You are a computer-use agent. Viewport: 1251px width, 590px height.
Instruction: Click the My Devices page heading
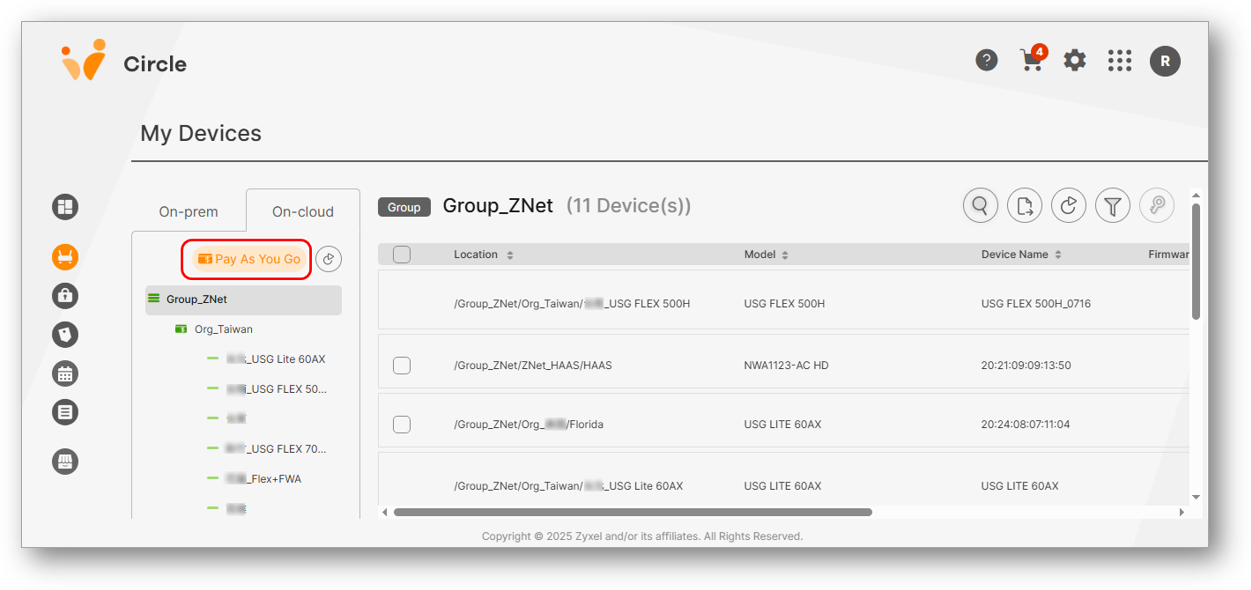click(x=201, y=133)
